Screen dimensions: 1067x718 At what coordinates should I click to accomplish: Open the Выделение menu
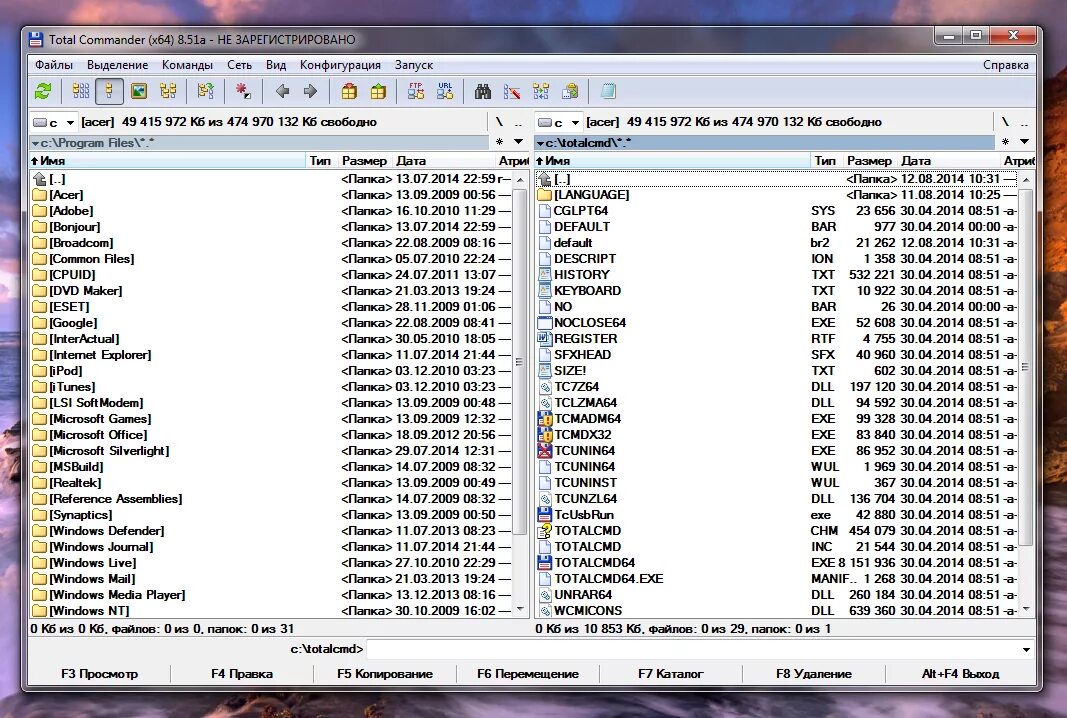pos(118,65)
